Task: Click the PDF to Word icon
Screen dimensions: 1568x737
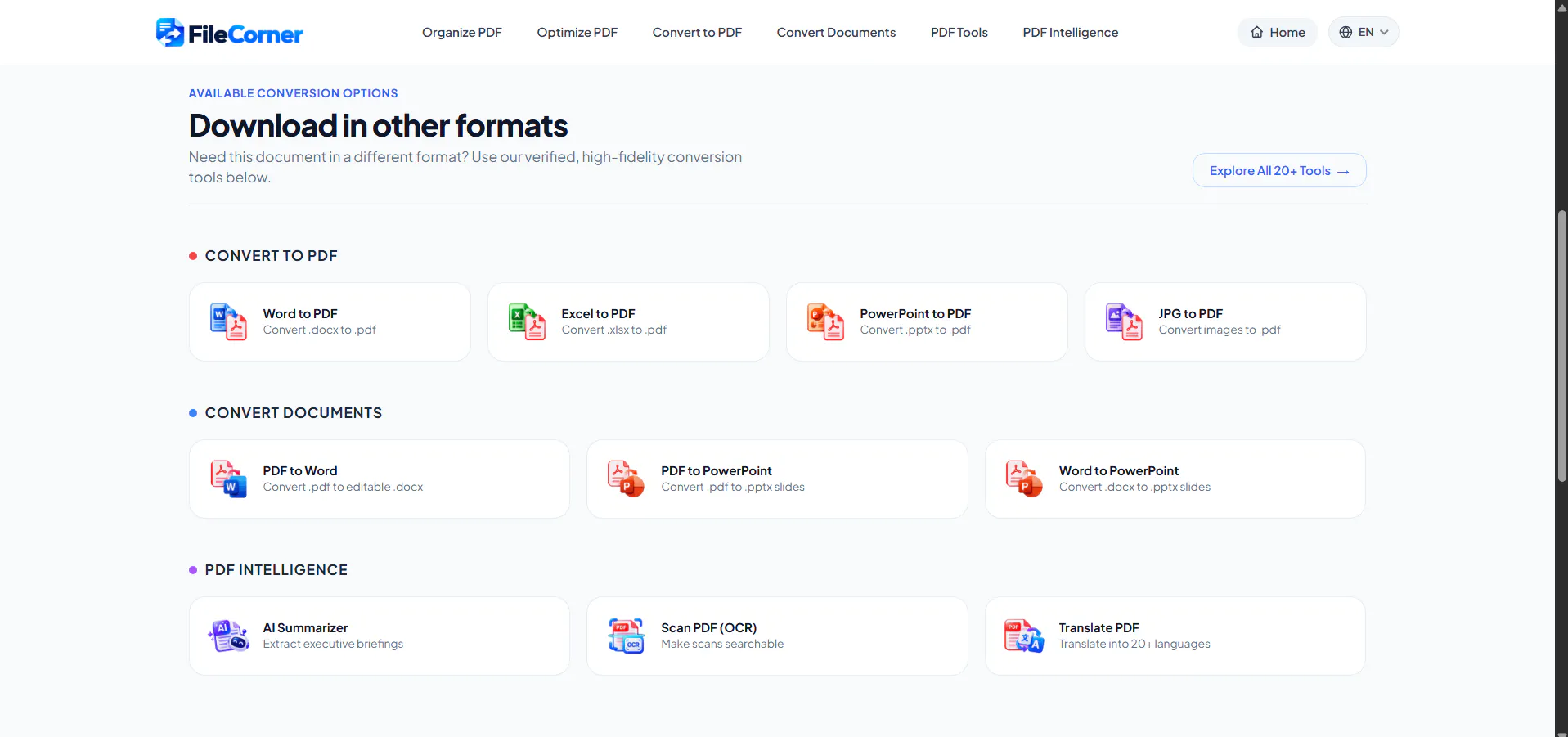Action: (x=228, y=479)
